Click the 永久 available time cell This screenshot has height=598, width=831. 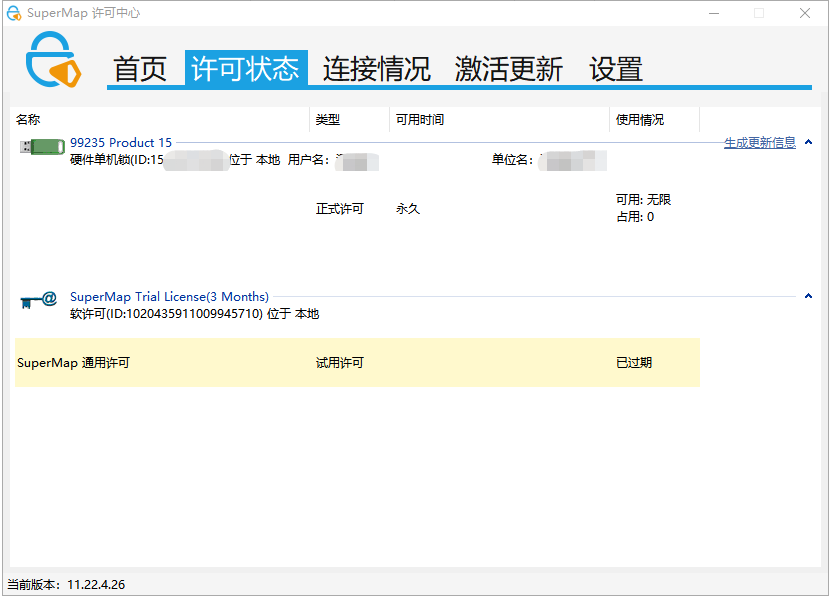408,209
